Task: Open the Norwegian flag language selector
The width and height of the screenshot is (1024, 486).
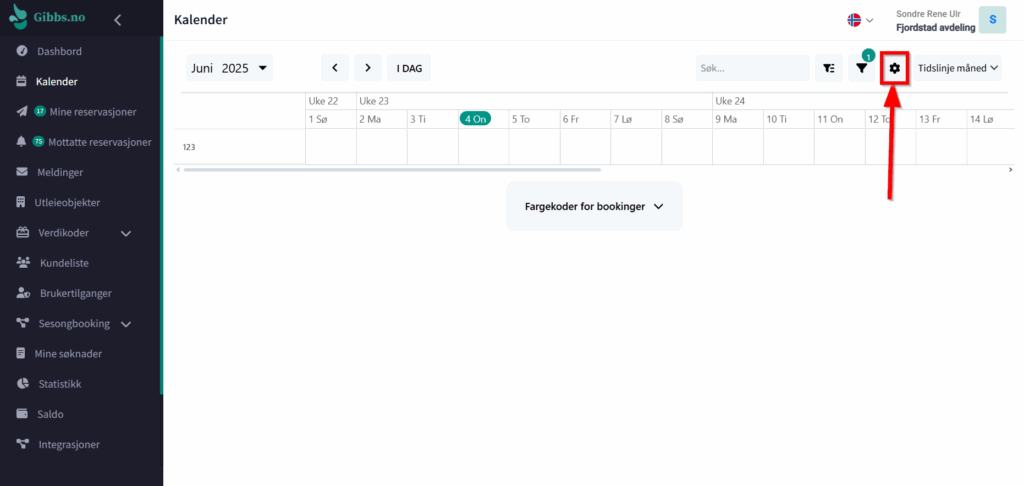Action: tap(860, 20)
